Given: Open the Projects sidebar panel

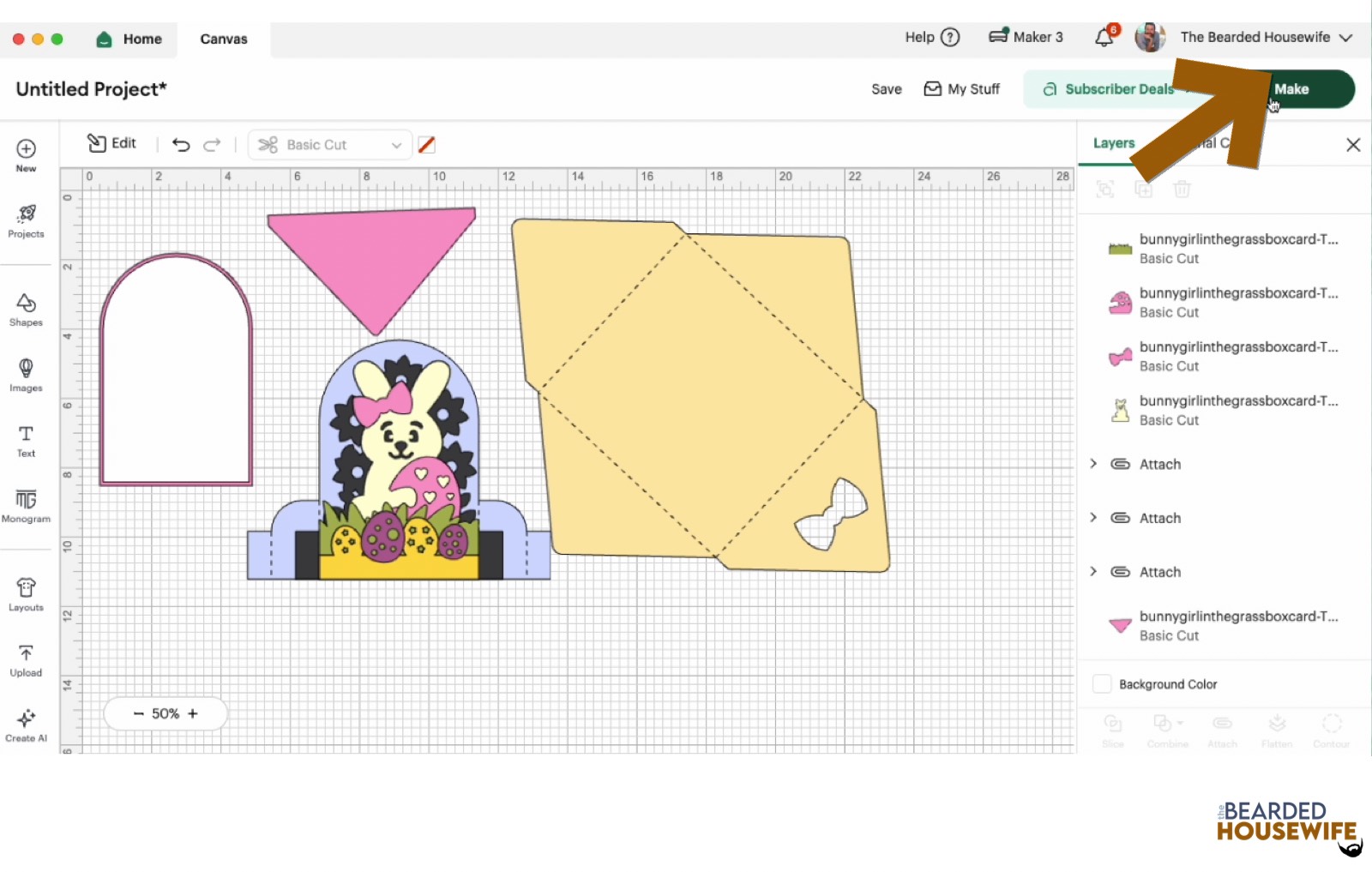Looking at the screenshot, I should pos(26,220).
